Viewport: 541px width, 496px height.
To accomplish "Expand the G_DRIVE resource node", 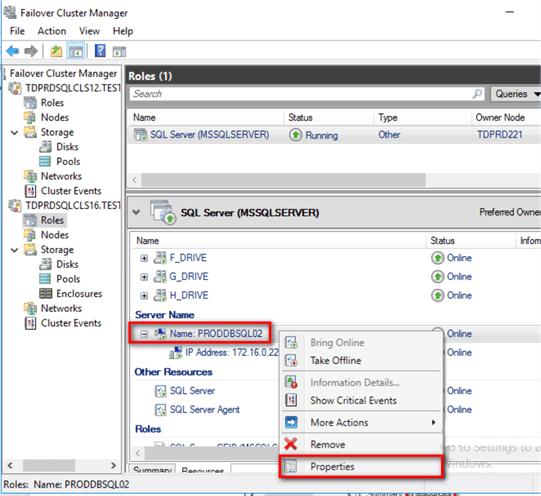I will [x=144, y=277].
